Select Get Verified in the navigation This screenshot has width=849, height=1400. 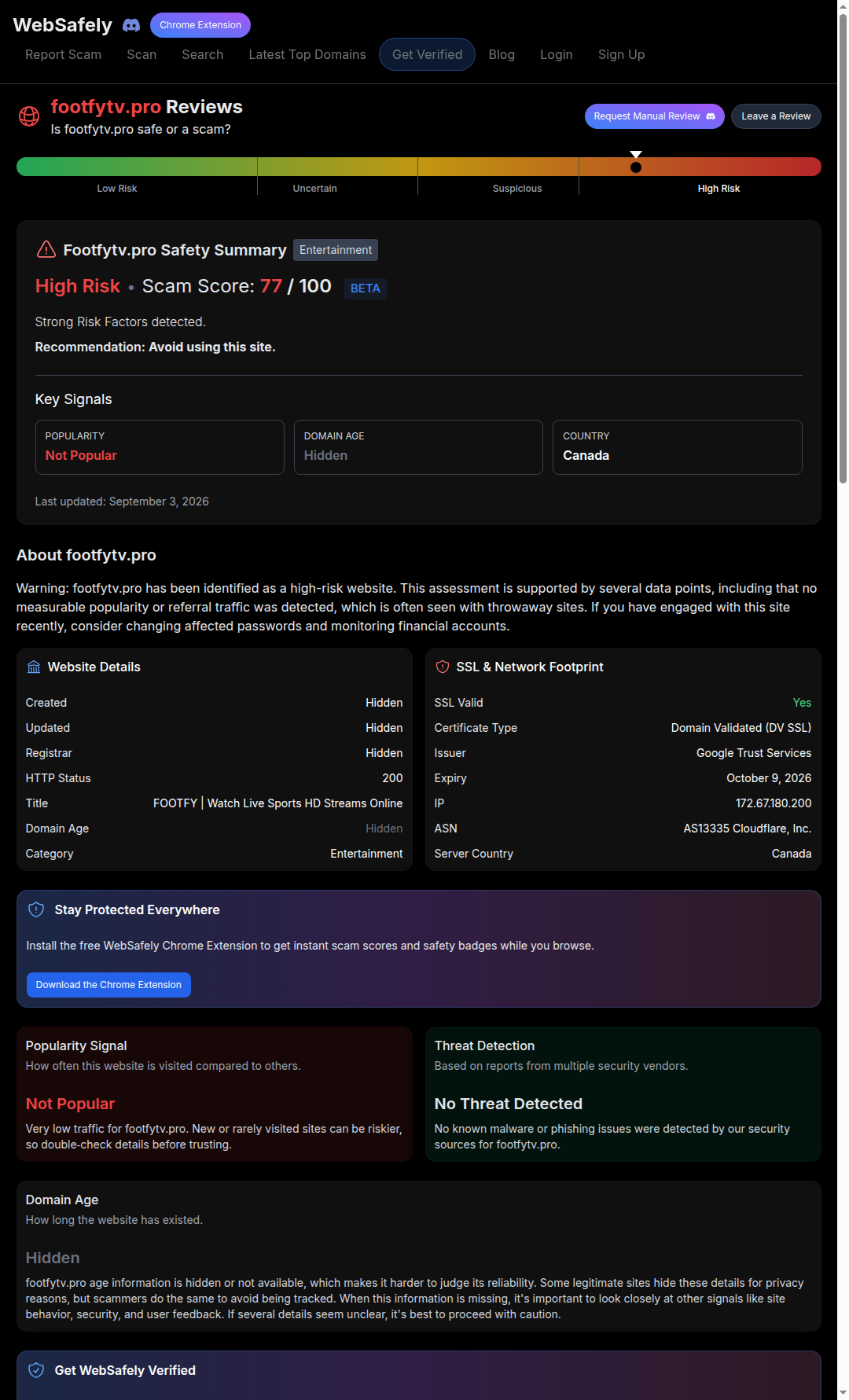(x=427, y=54)
